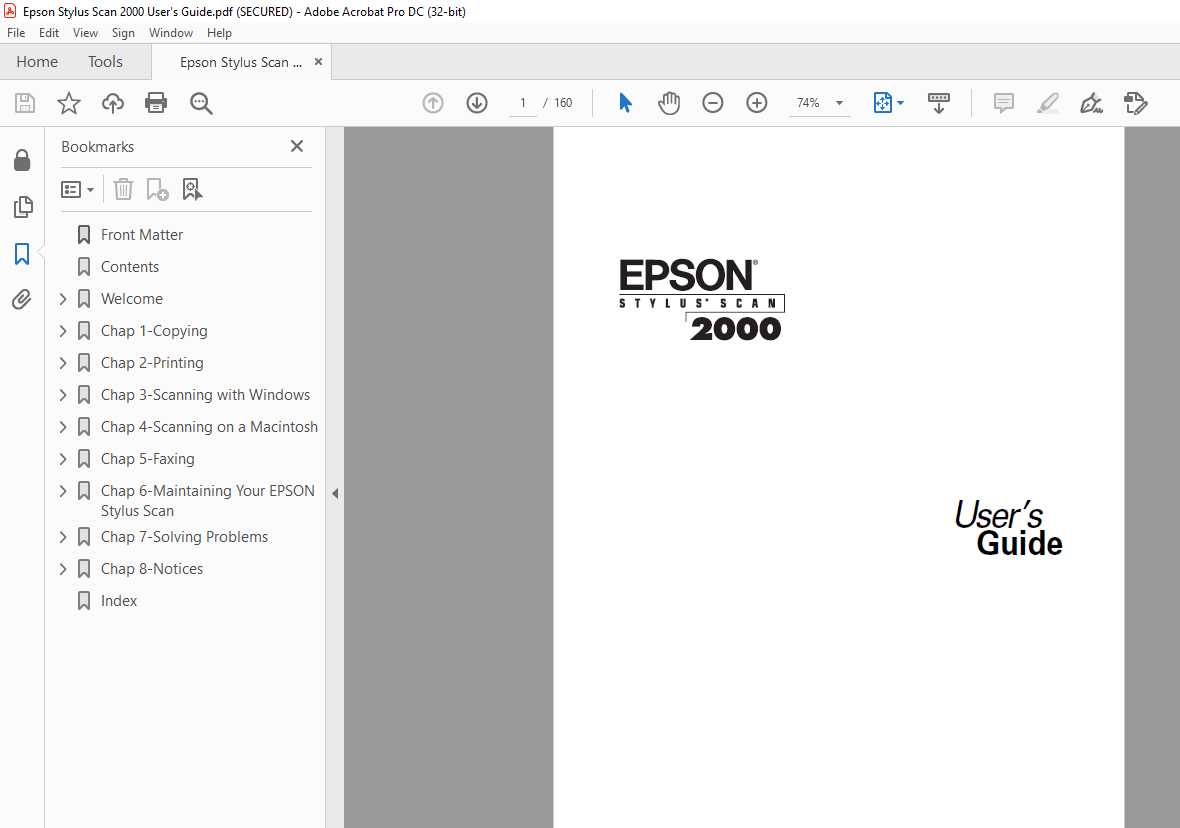This screenshot has height=828, width=1180.
Task: Select the Chap 5-Faxing bookmark text
Action: pyautogui.click(x=148, y=459)
